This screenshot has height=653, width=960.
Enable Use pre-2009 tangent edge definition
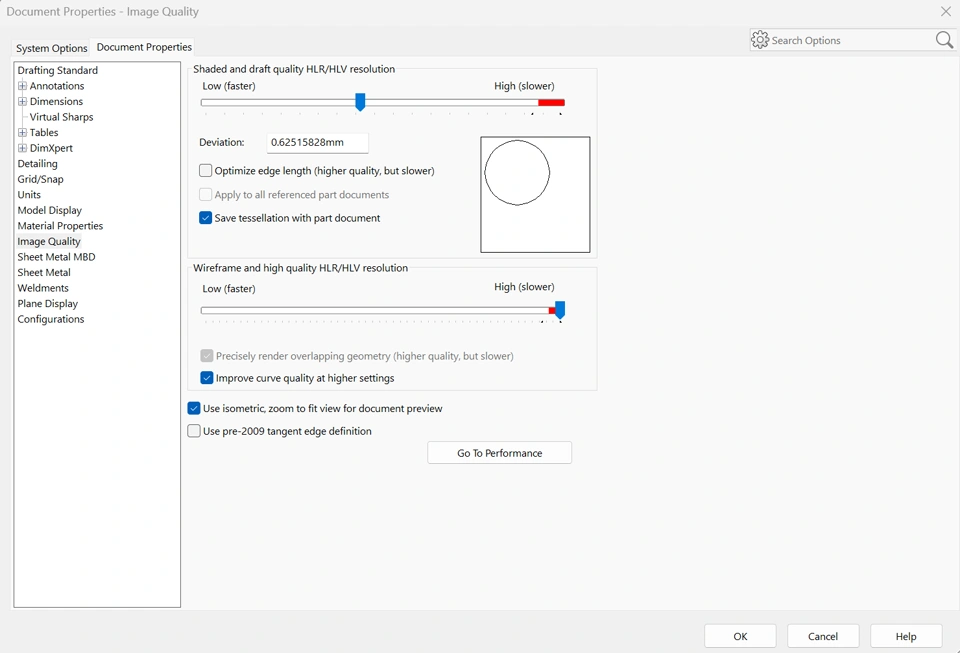194,431
